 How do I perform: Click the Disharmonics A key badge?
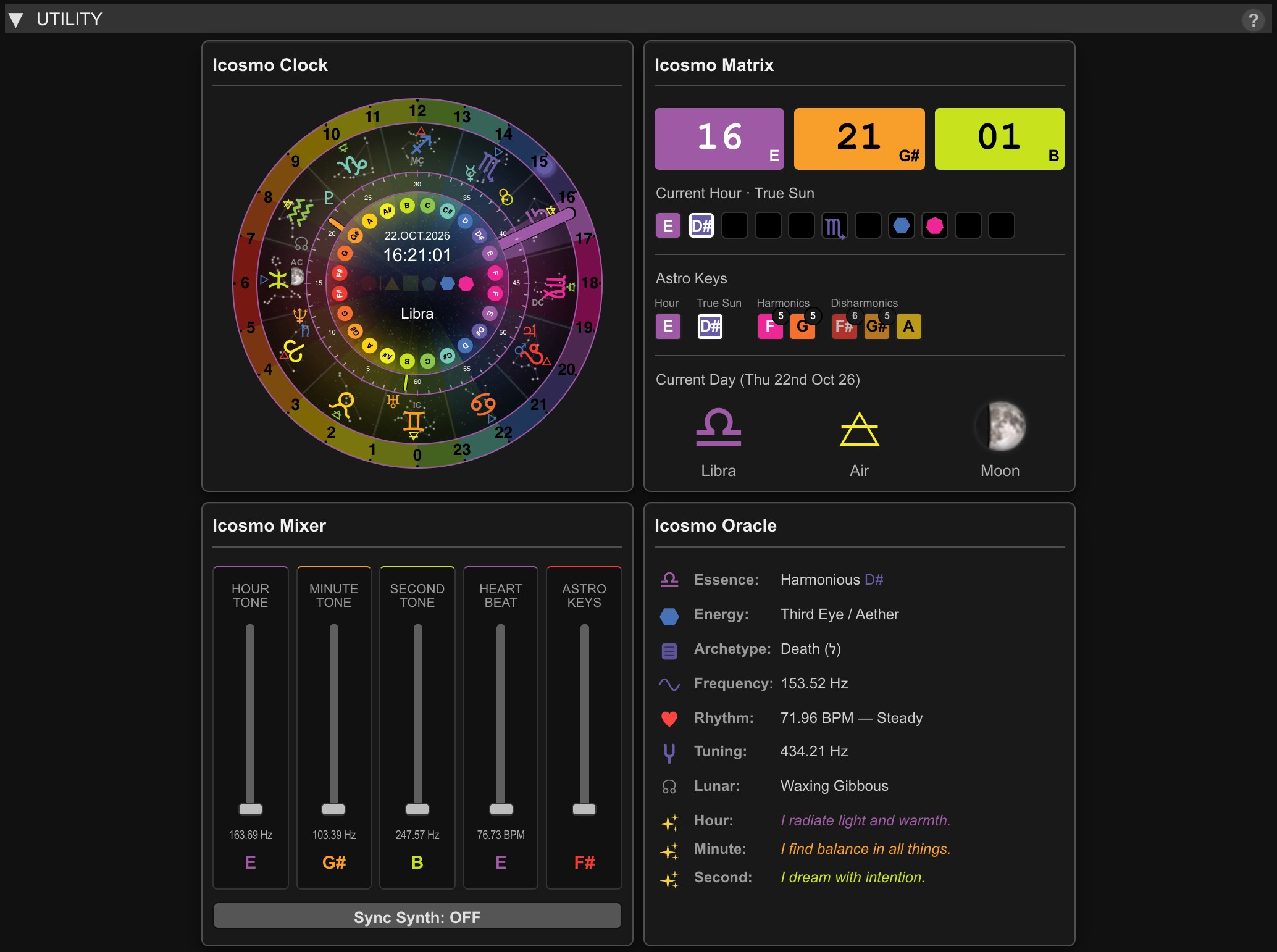coord(908,327)
